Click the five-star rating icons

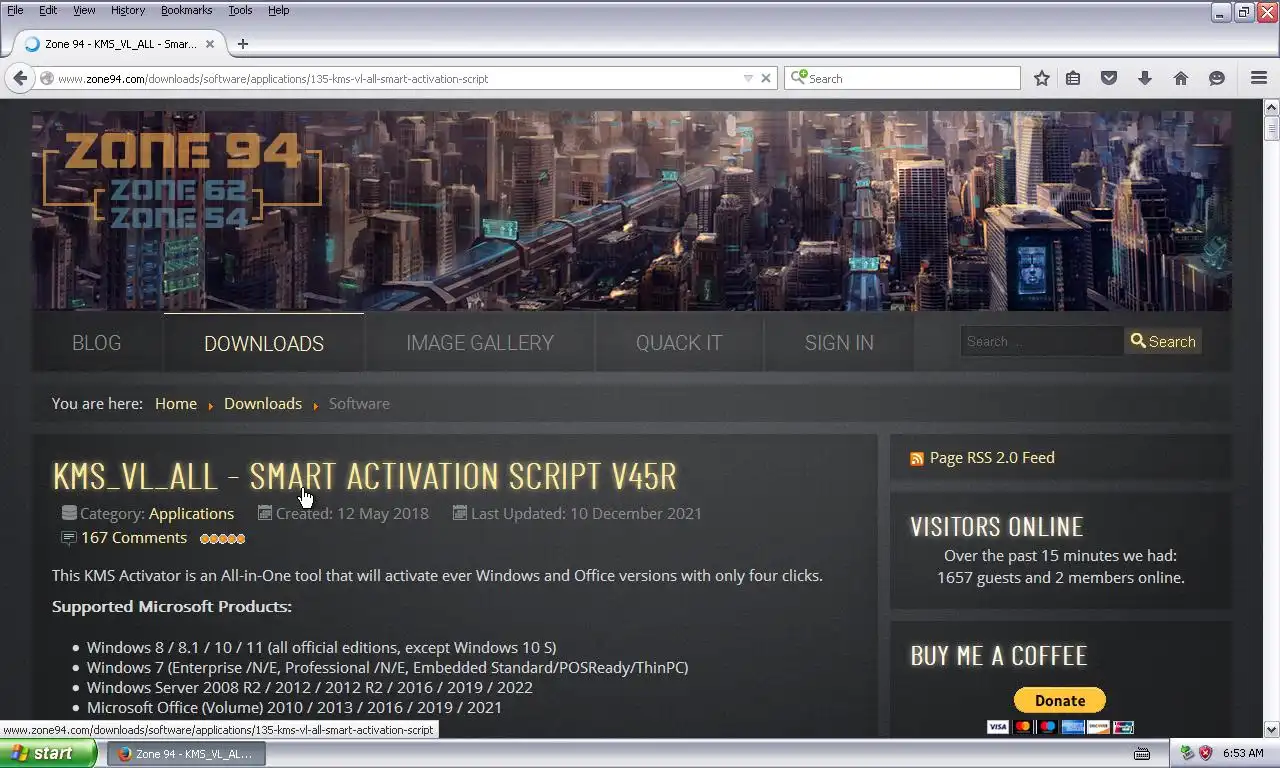coord(222,539)
